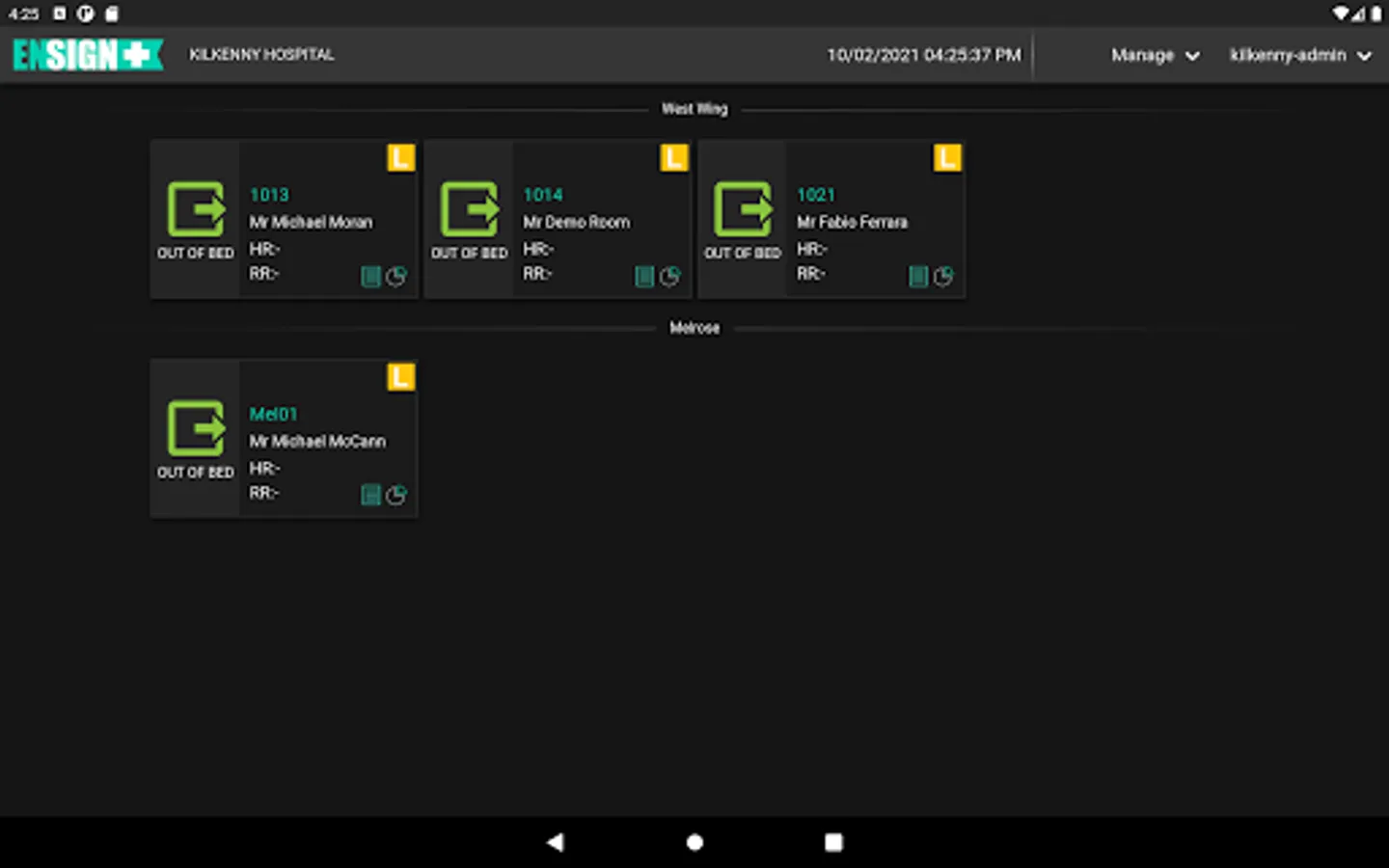Open the chart icon on room 1021 card
1389x868 pixels.
coord(943,277)
